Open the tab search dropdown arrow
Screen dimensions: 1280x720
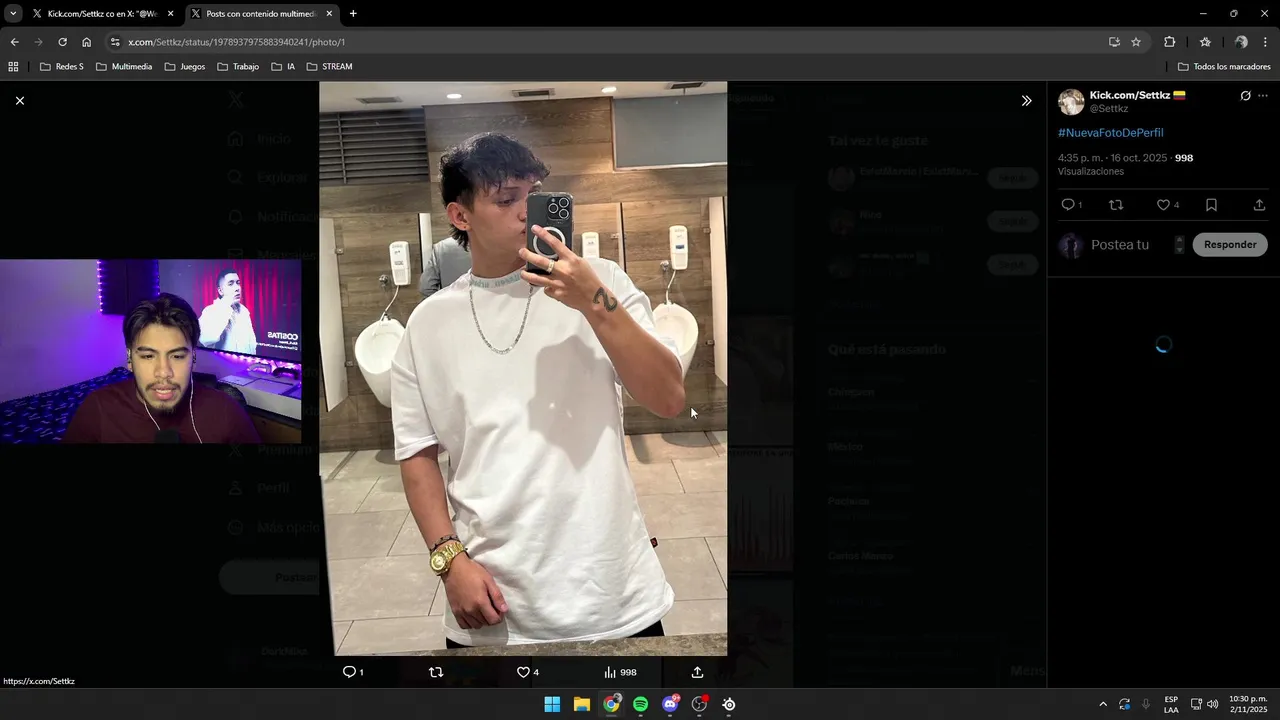(13, 14)
